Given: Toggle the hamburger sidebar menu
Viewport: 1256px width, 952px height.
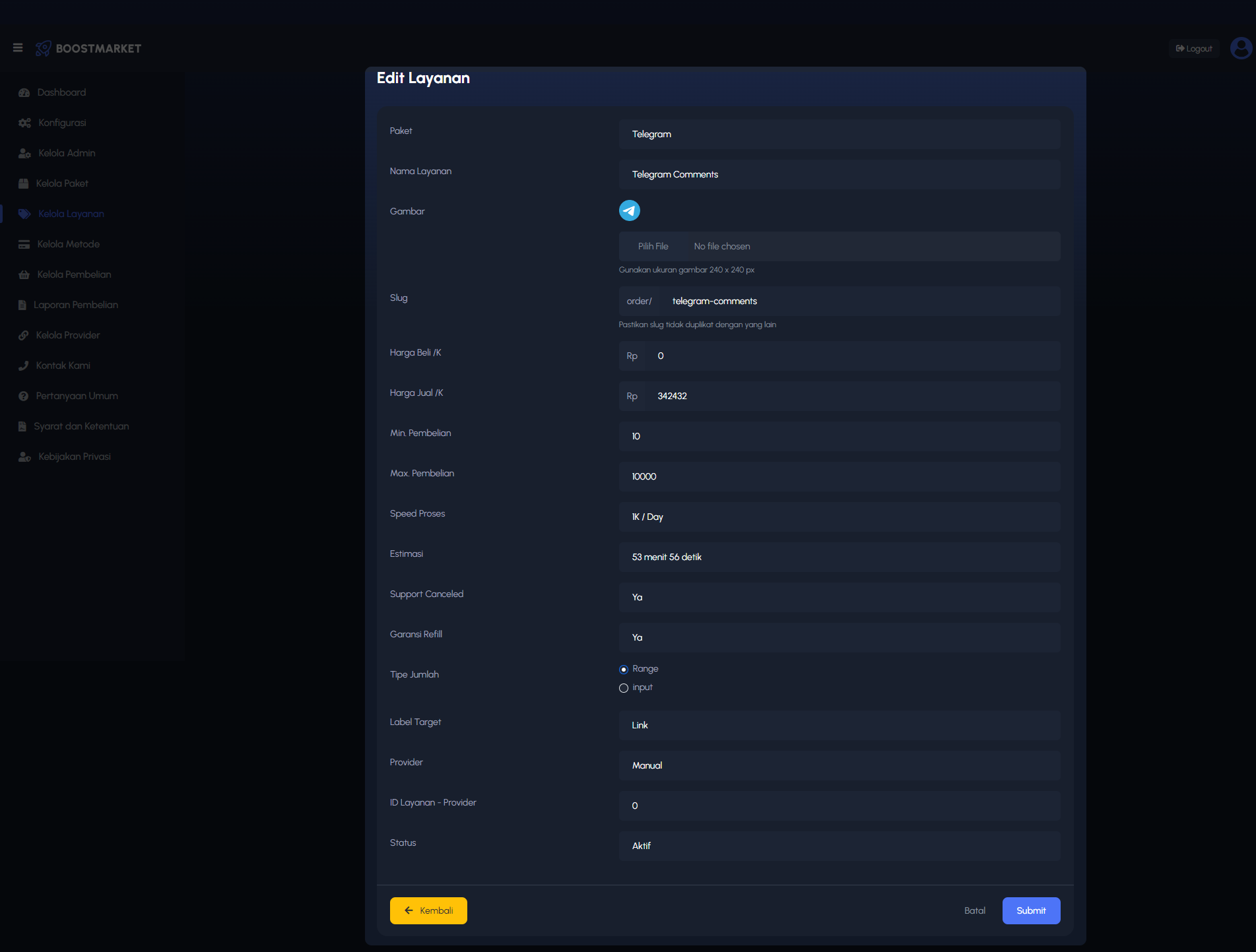Looking at the screenshot, I should (18, 48).
